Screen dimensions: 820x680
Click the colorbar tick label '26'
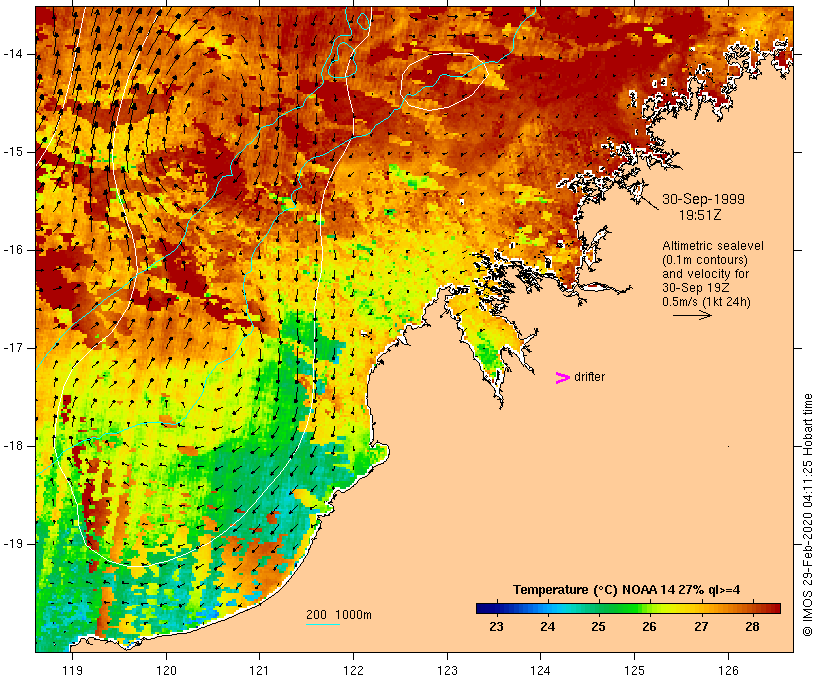pyautogui.click(x=650, y=626)
